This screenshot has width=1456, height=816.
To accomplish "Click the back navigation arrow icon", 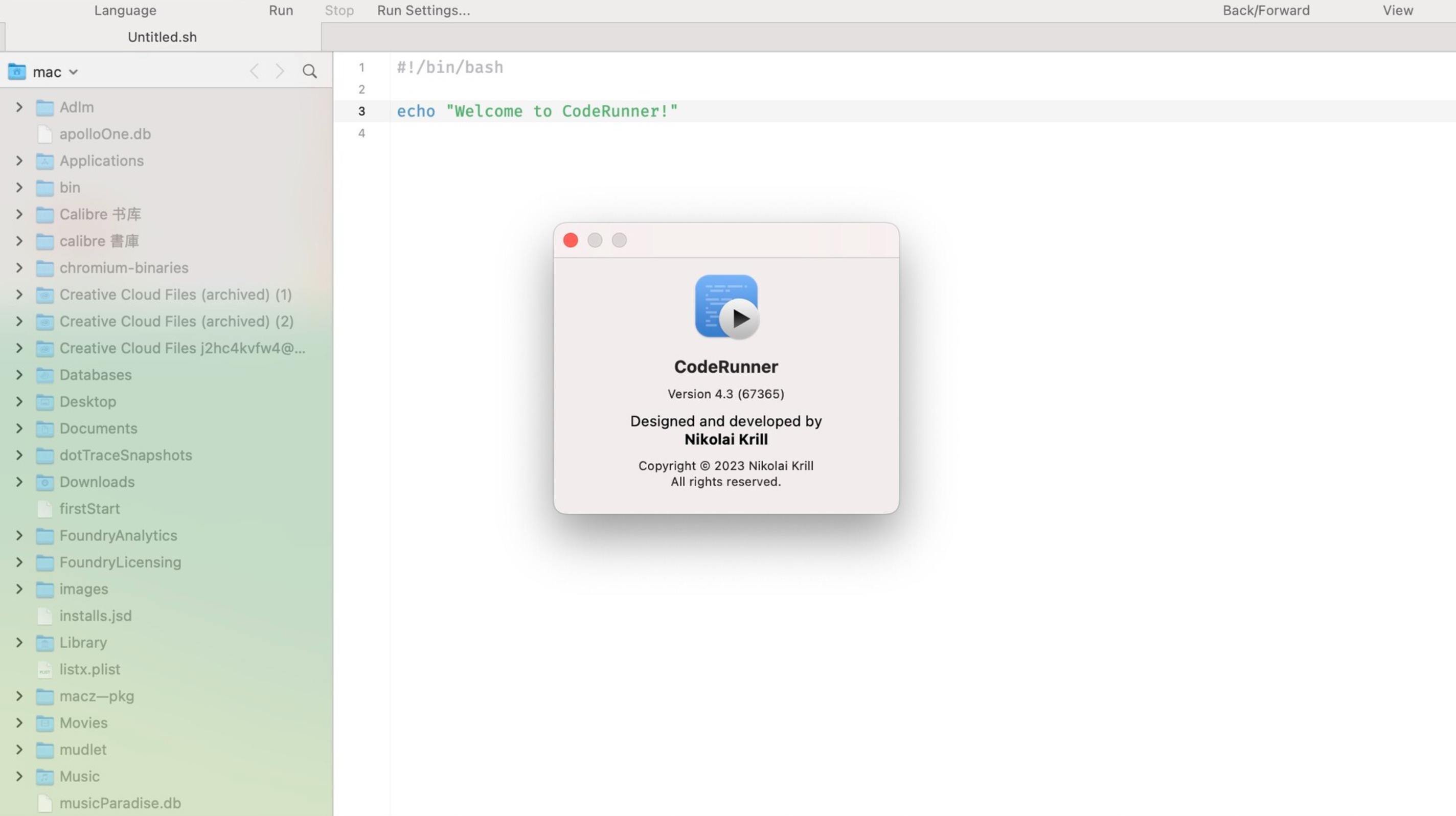I will [254, 71].
